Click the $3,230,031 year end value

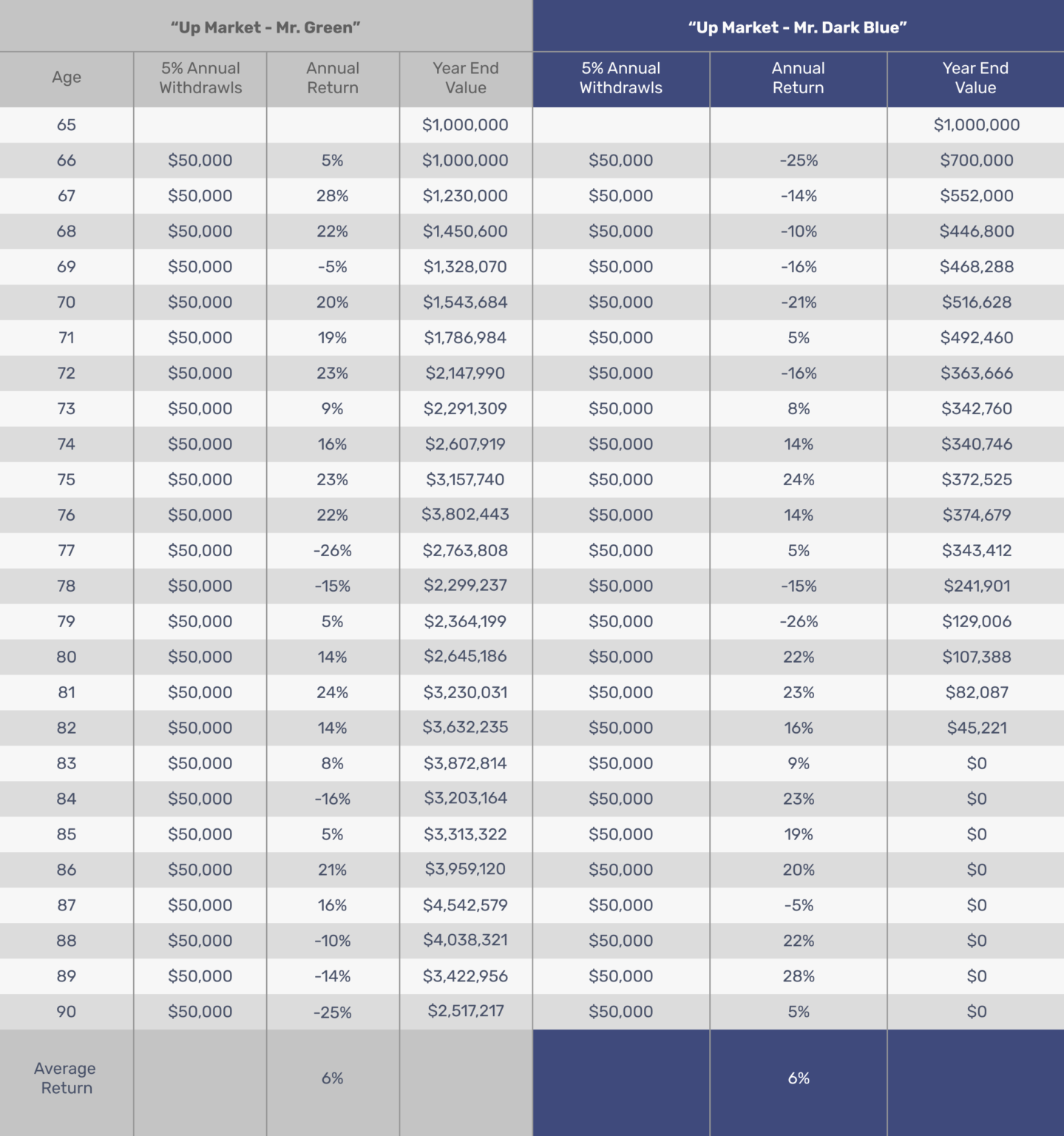tap(465, 693)
